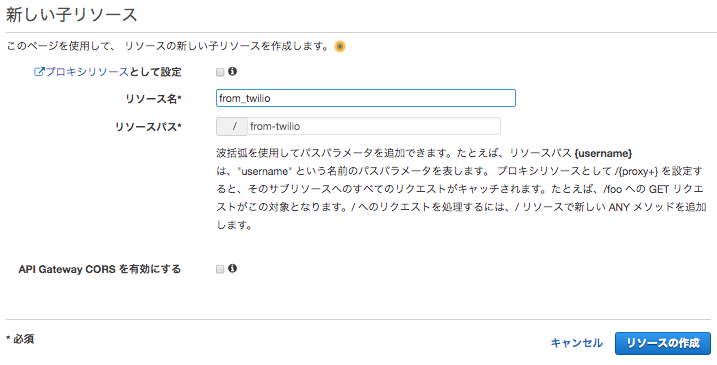
Task: Click the API Gateway CORS を有効にする label
Action: (x=100, y=269)
